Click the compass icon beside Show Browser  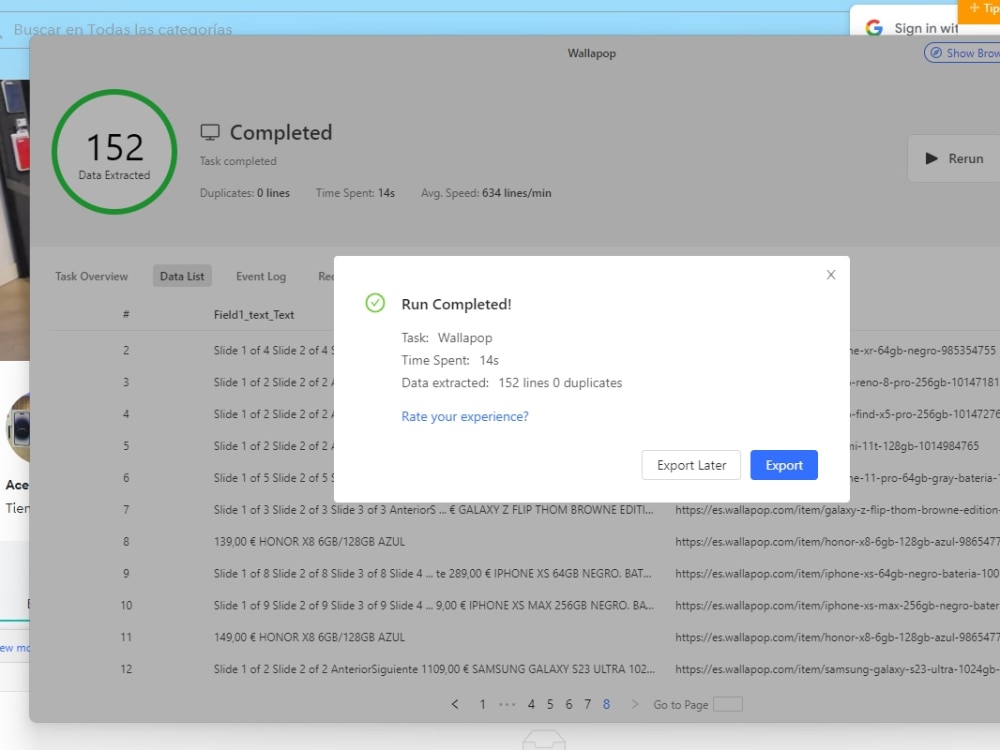(936, 53)
